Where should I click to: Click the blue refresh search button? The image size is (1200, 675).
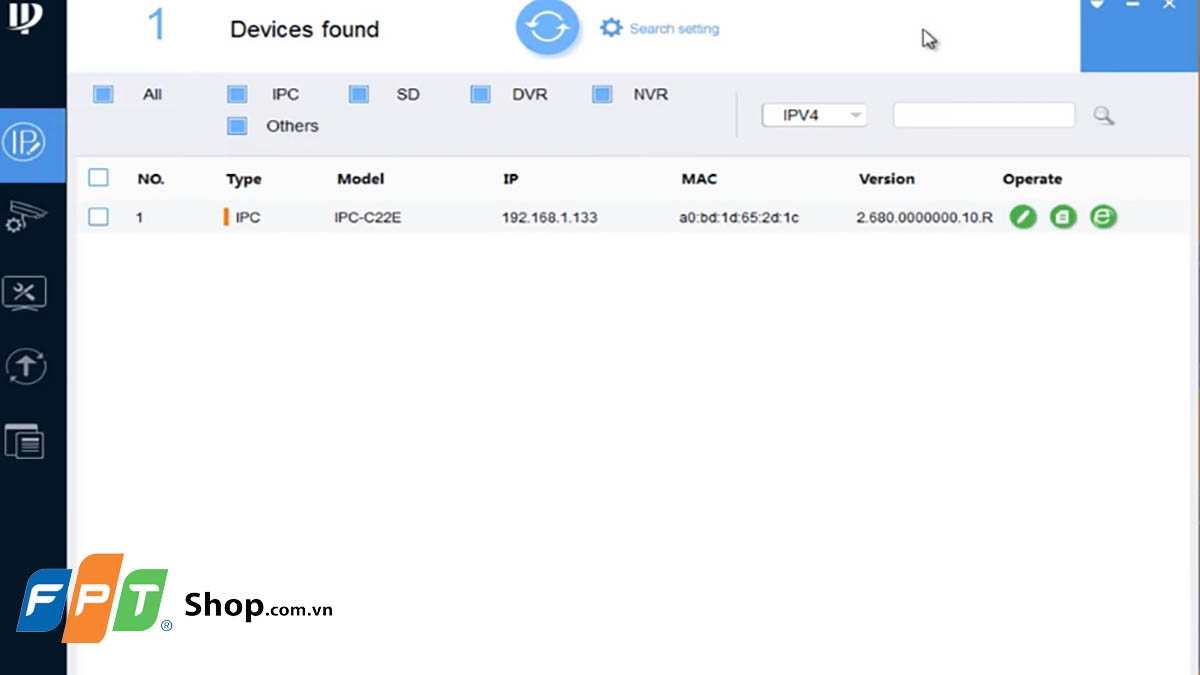pyautogui.click(x=547, y=27)
